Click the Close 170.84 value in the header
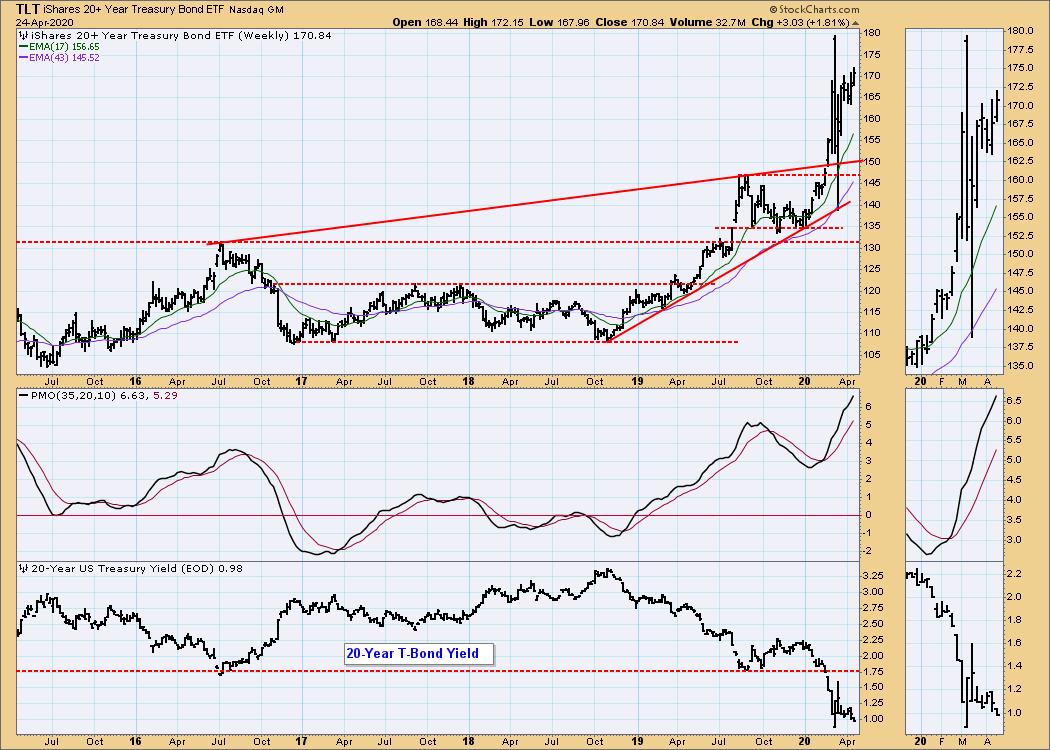Screen dimensions: 1050x750 click(629, 22)
